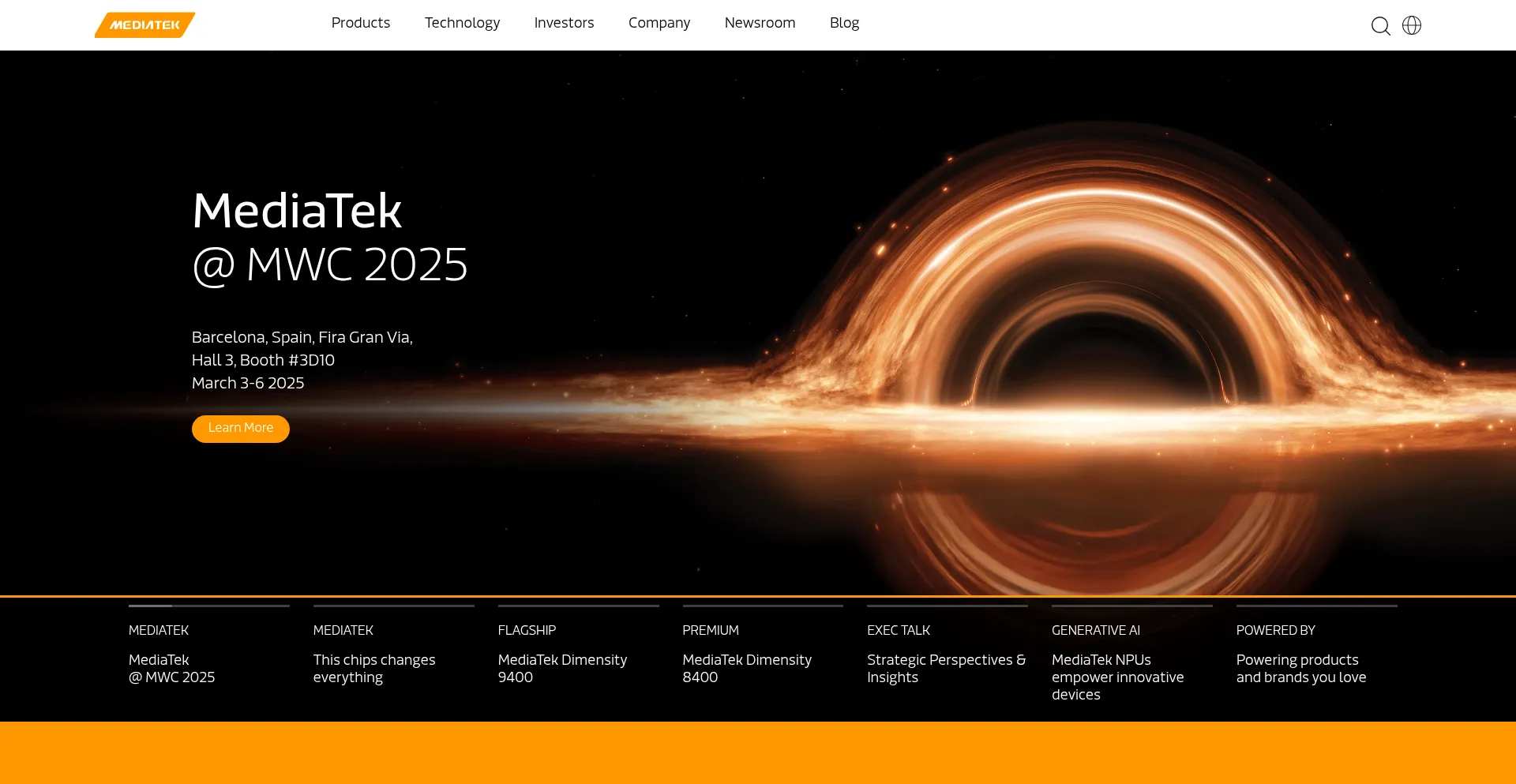Open the search icon
1516x784 pixels.
pos(1380,26)
